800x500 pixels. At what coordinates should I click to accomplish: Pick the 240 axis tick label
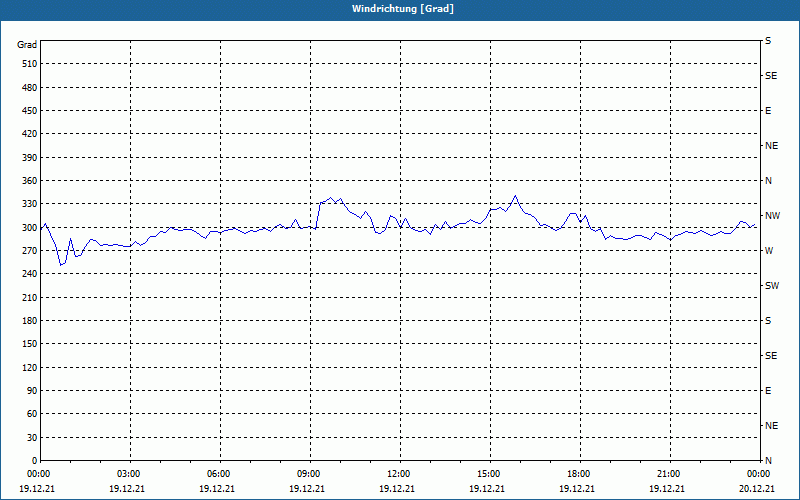(30, 274)
